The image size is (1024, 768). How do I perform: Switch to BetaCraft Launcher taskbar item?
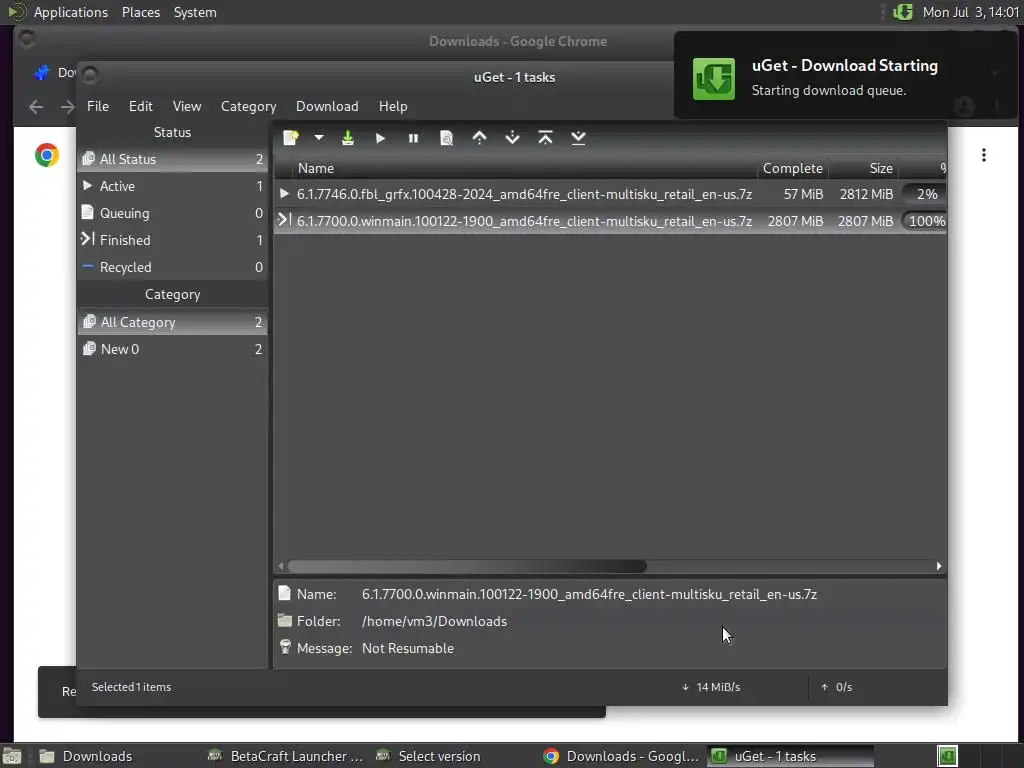click(x=285, y=756)
